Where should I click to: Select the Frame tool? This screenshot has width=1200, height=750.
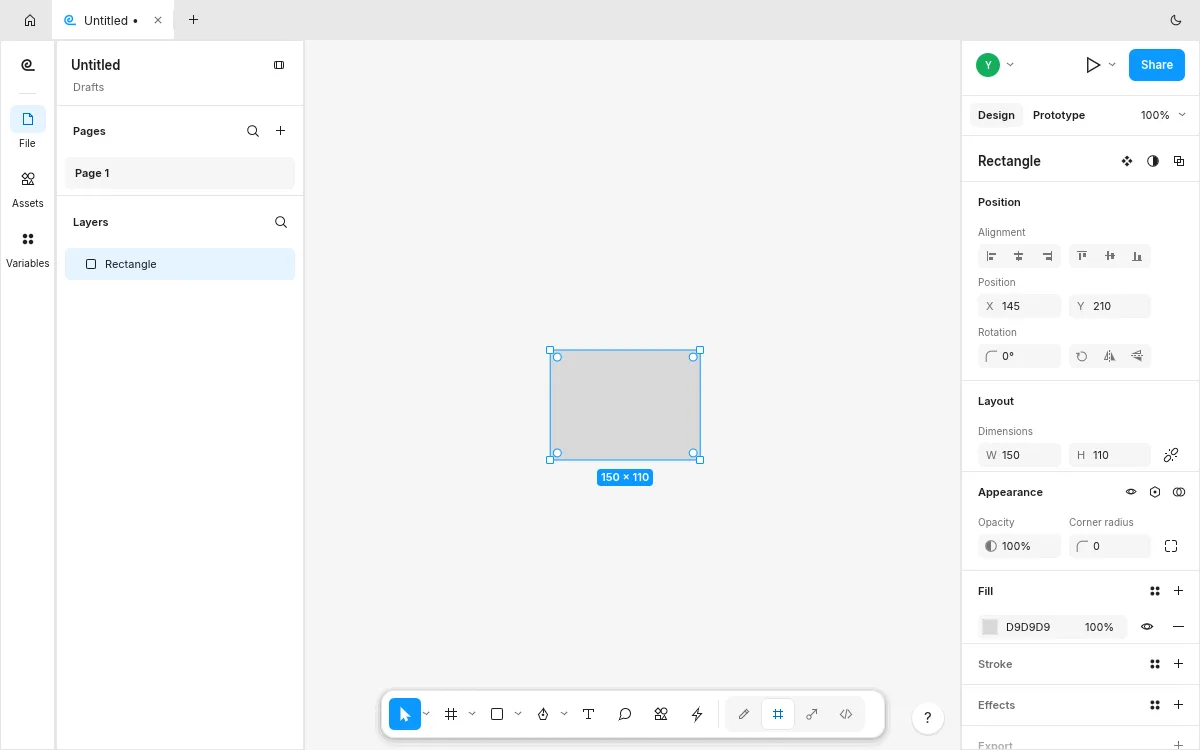click(x=451, y=714)
